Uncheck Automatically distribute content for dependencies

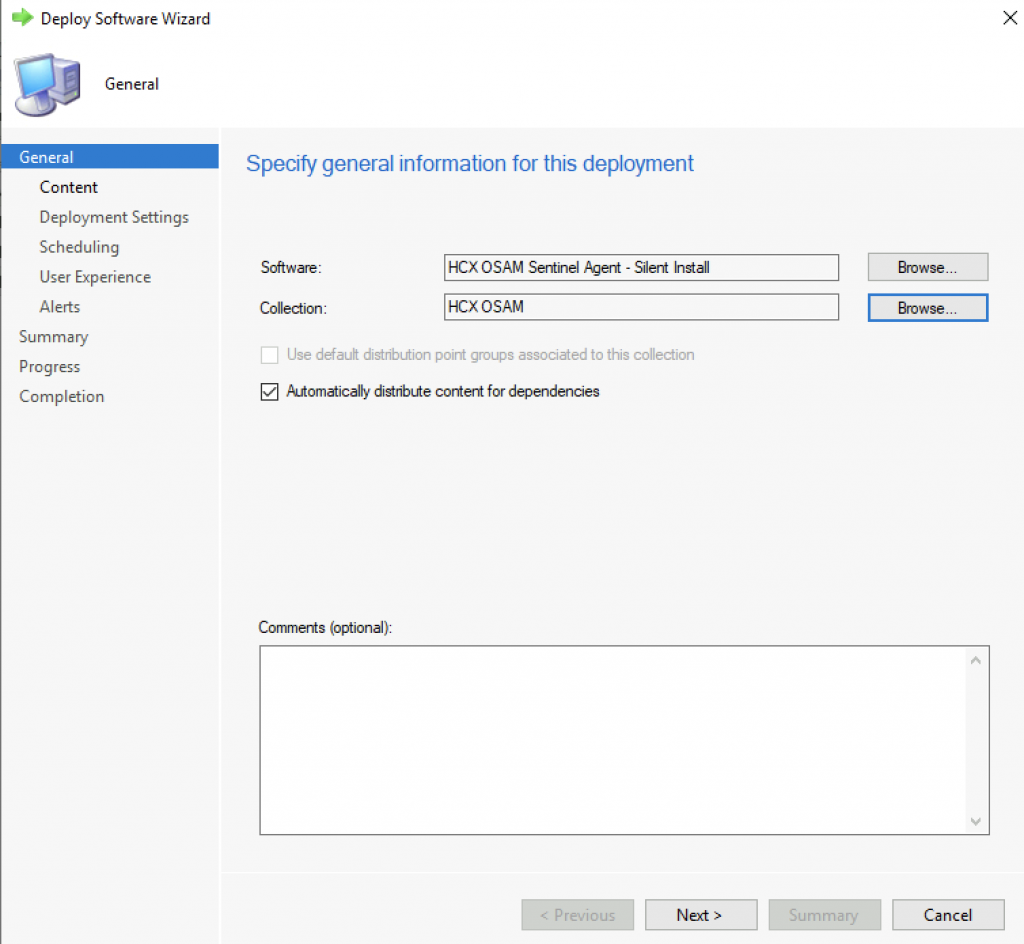(270, 391)
